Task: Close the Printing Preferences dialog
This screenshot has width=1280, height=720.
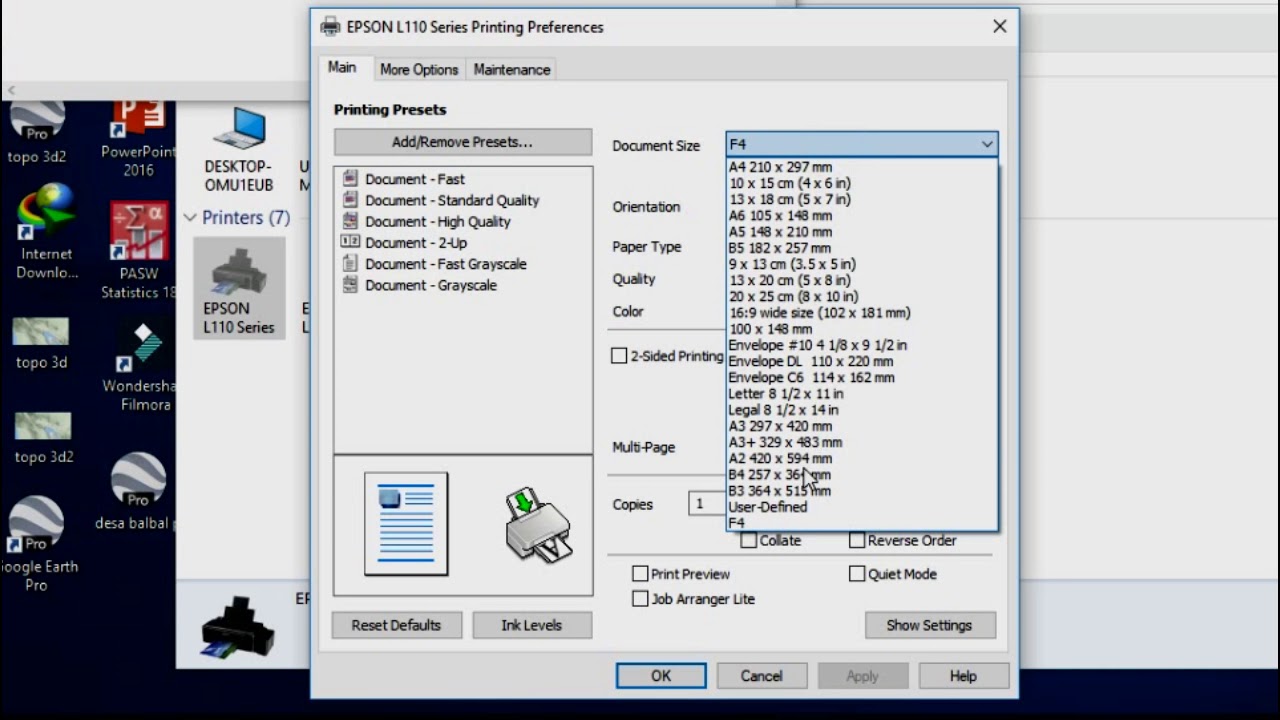Action: pos(999,27)
